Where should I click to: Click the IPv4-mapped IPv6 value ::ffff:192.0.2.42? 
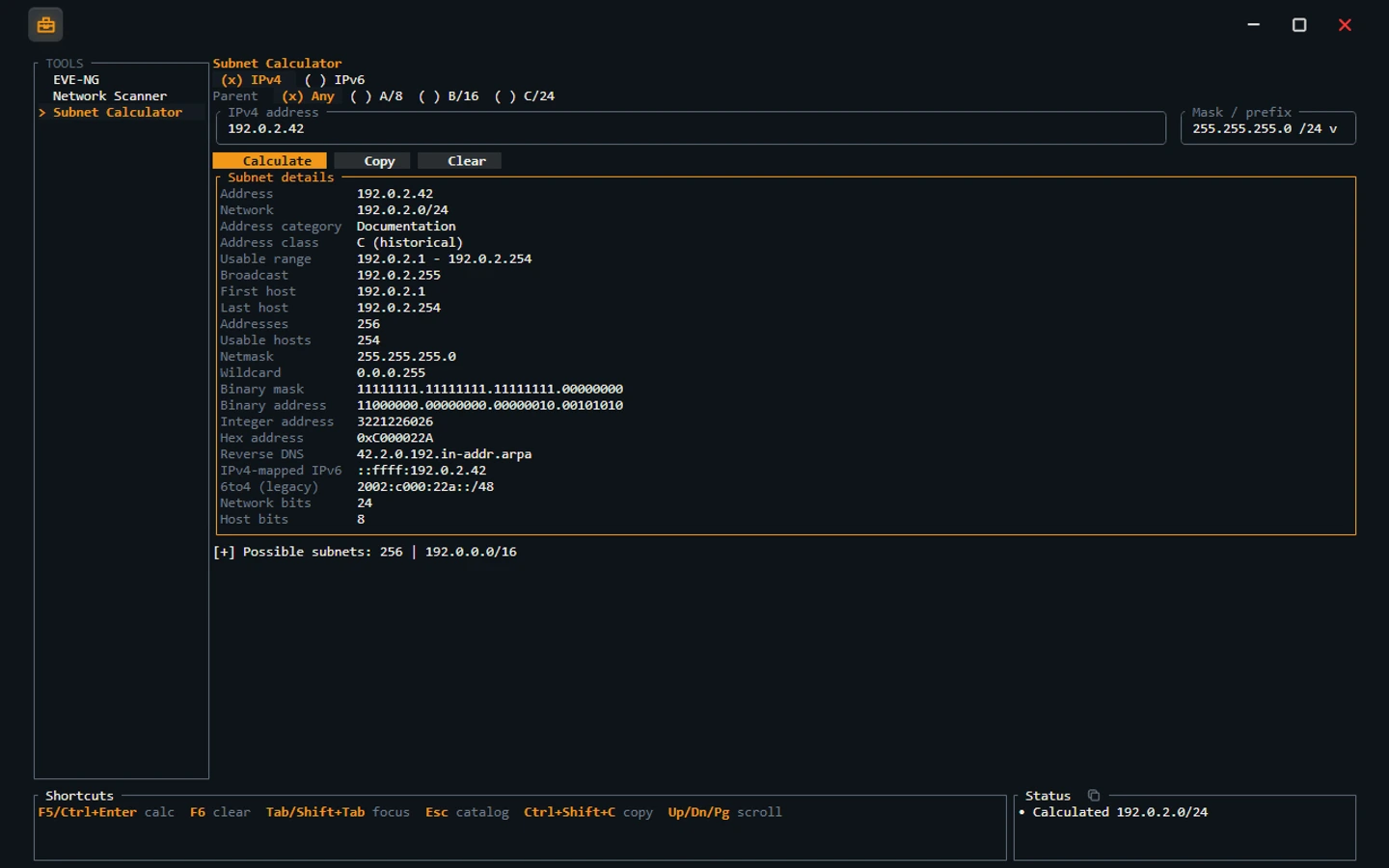click(422, 471)
